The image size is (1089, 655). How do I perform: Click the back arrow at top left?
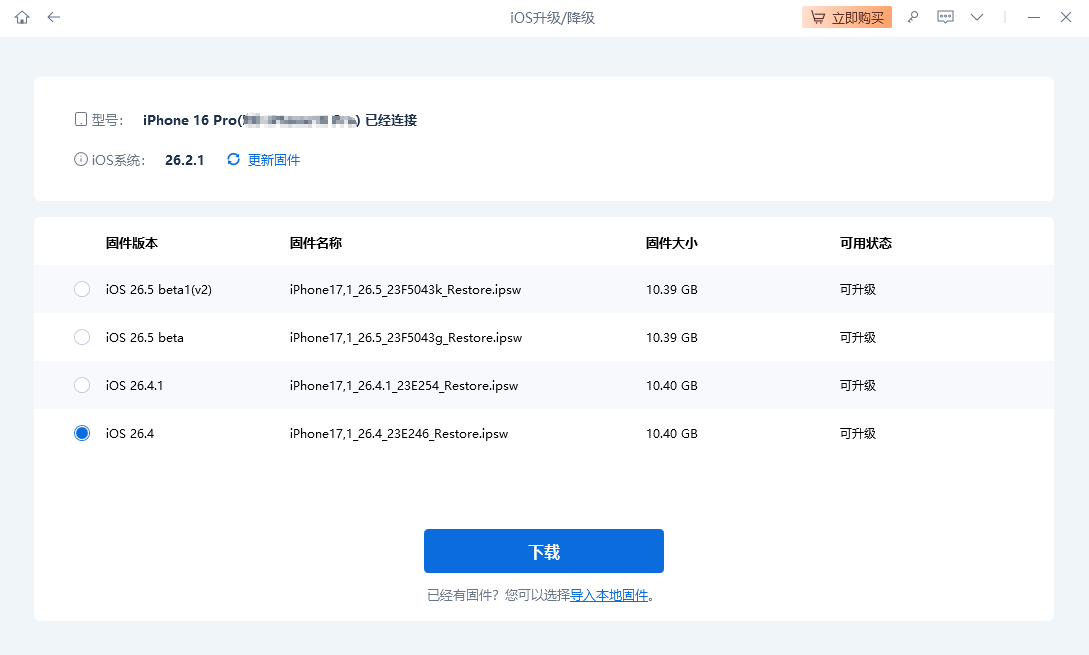(53, 17)
